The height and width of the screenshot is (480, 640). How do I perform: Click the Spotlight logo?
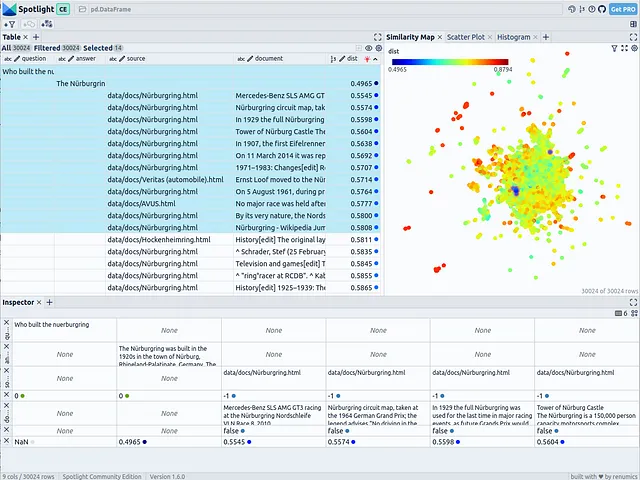[9, 9]
